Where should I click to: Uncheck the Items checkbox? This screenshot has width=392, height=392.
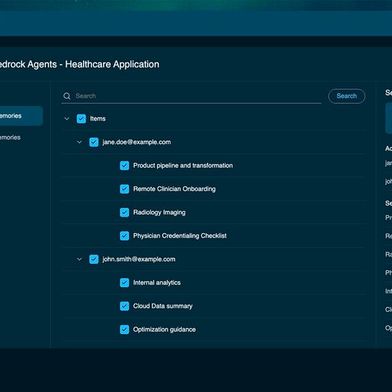(81, 119)
